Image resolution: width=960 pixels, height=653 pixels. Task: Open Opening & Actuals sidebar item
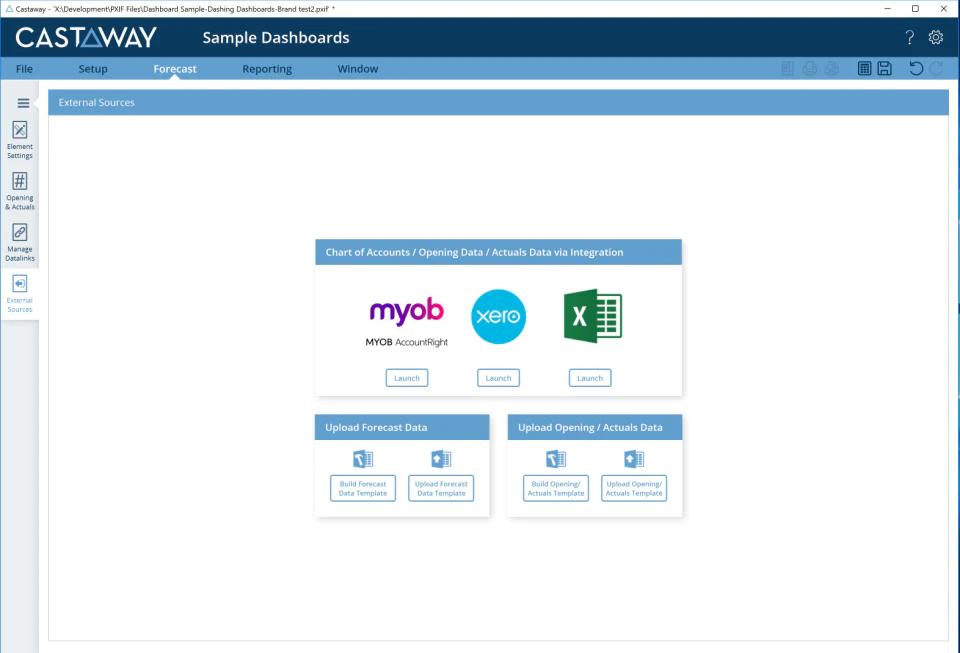20,192
